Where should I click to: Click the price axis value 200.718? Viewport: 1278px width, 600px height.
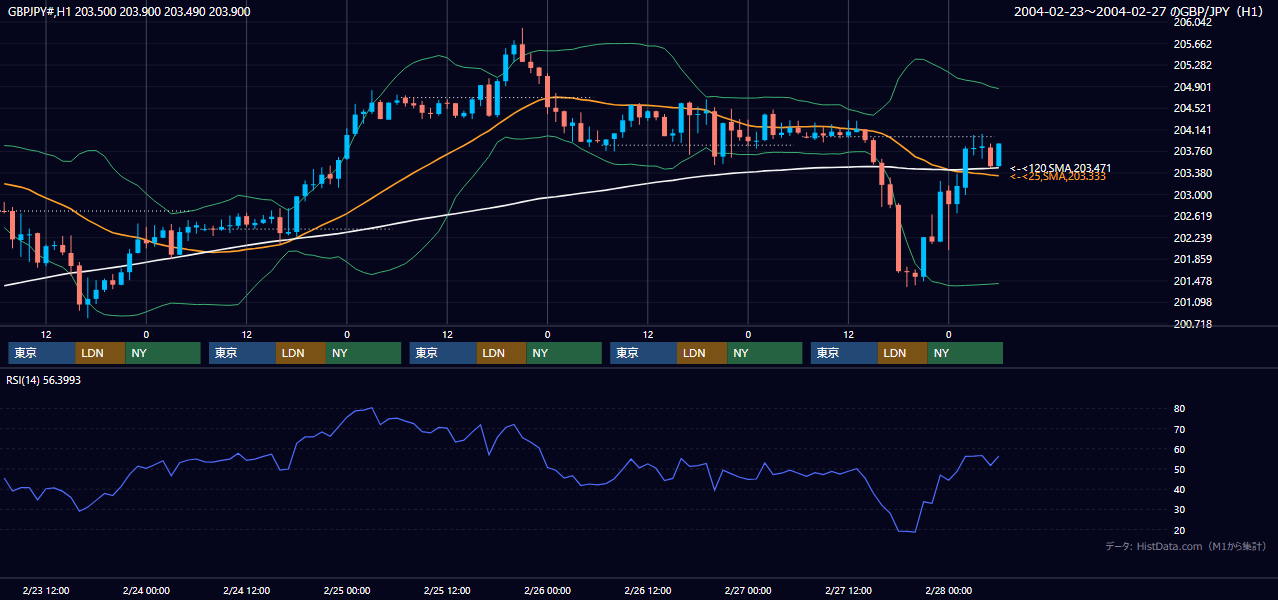coord(1192,324)
